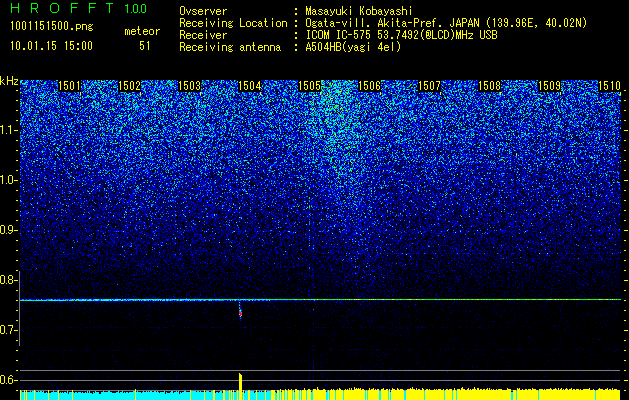Click the meteor count value 51
This screenshot has width=629, height=400.
pos(145,46)
